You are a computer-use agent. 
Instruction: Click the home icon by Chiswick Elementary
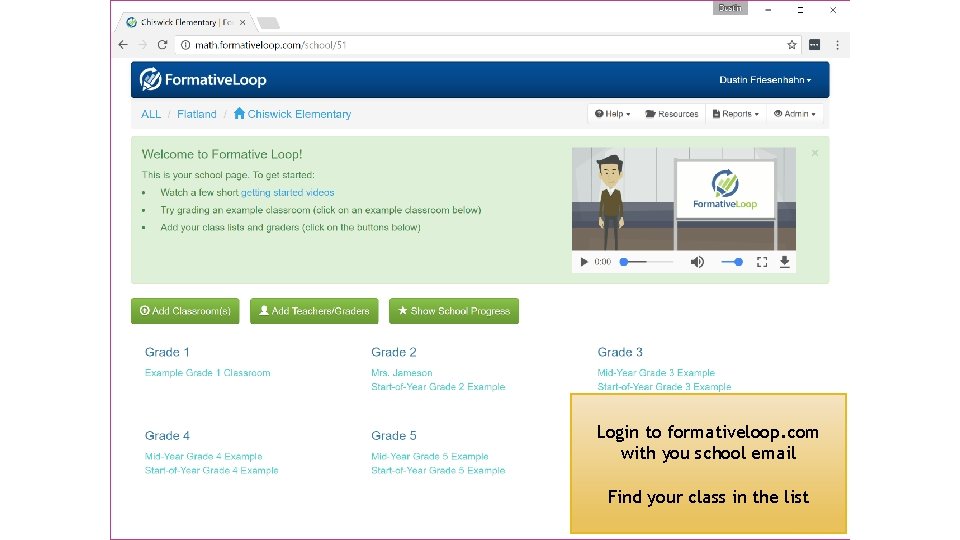[239, 113]
